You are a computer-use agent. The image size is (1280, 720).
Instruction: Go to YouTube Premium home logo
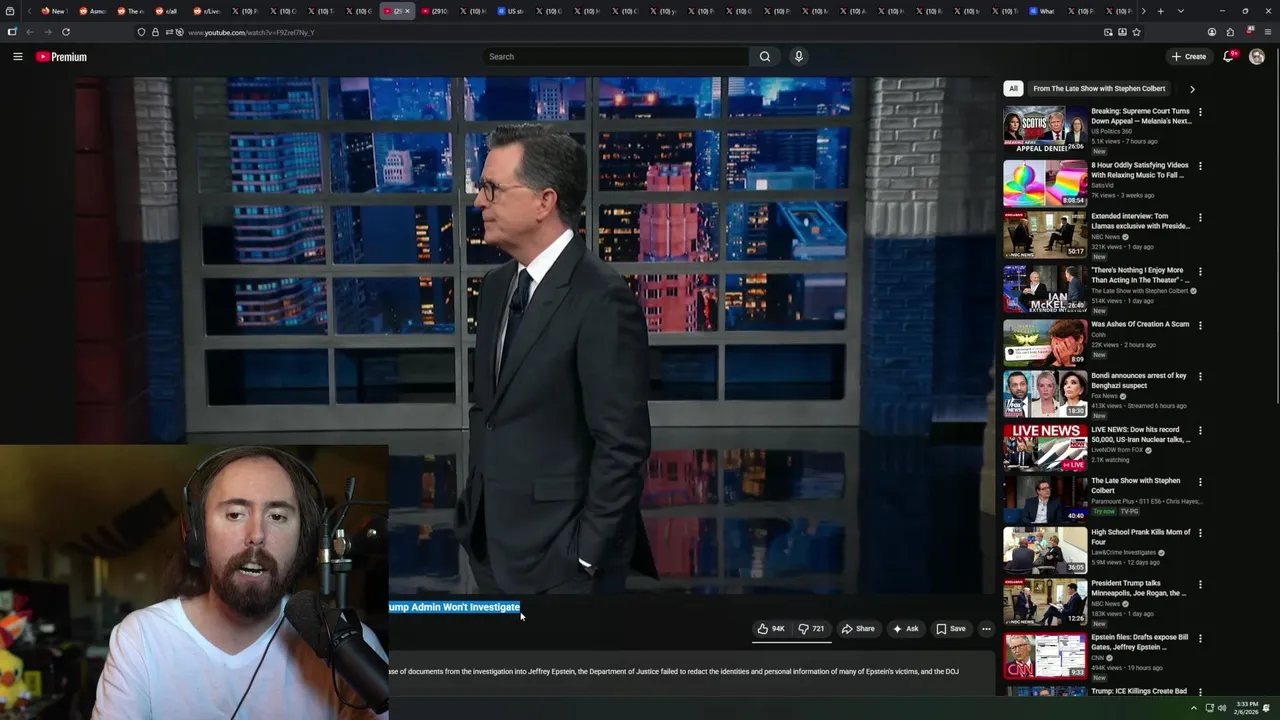pyautogui.click(x=62, y=57)
